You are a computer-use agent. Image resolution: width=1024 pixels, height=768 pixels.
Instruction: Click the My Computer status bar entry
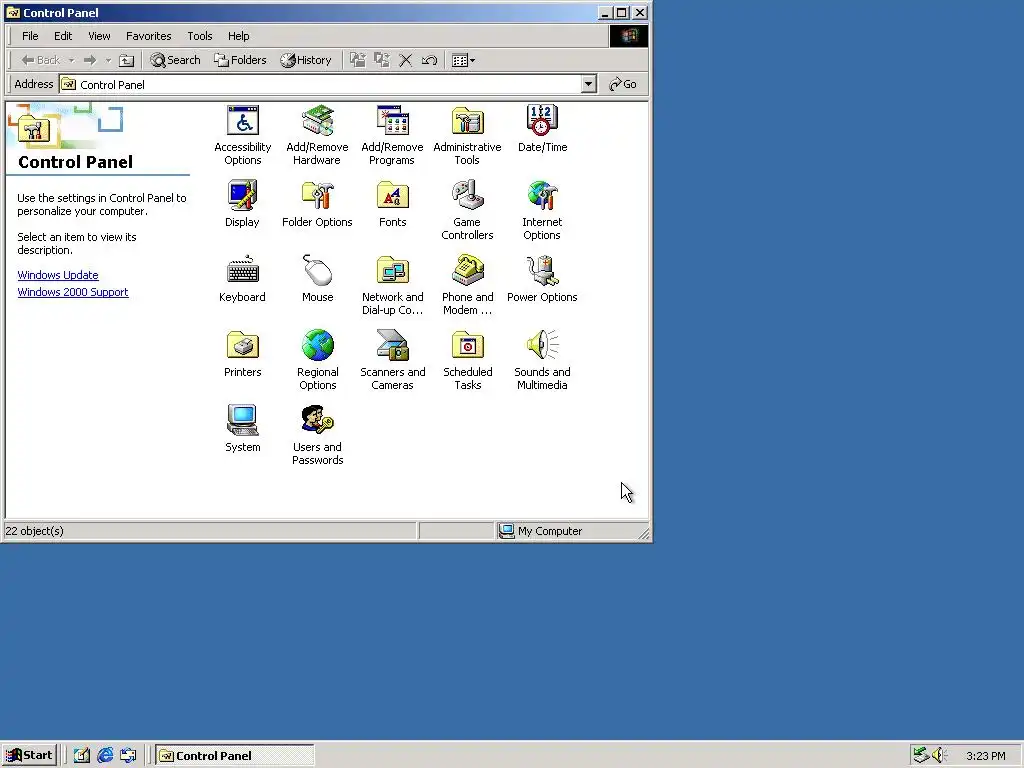(541, 531)
